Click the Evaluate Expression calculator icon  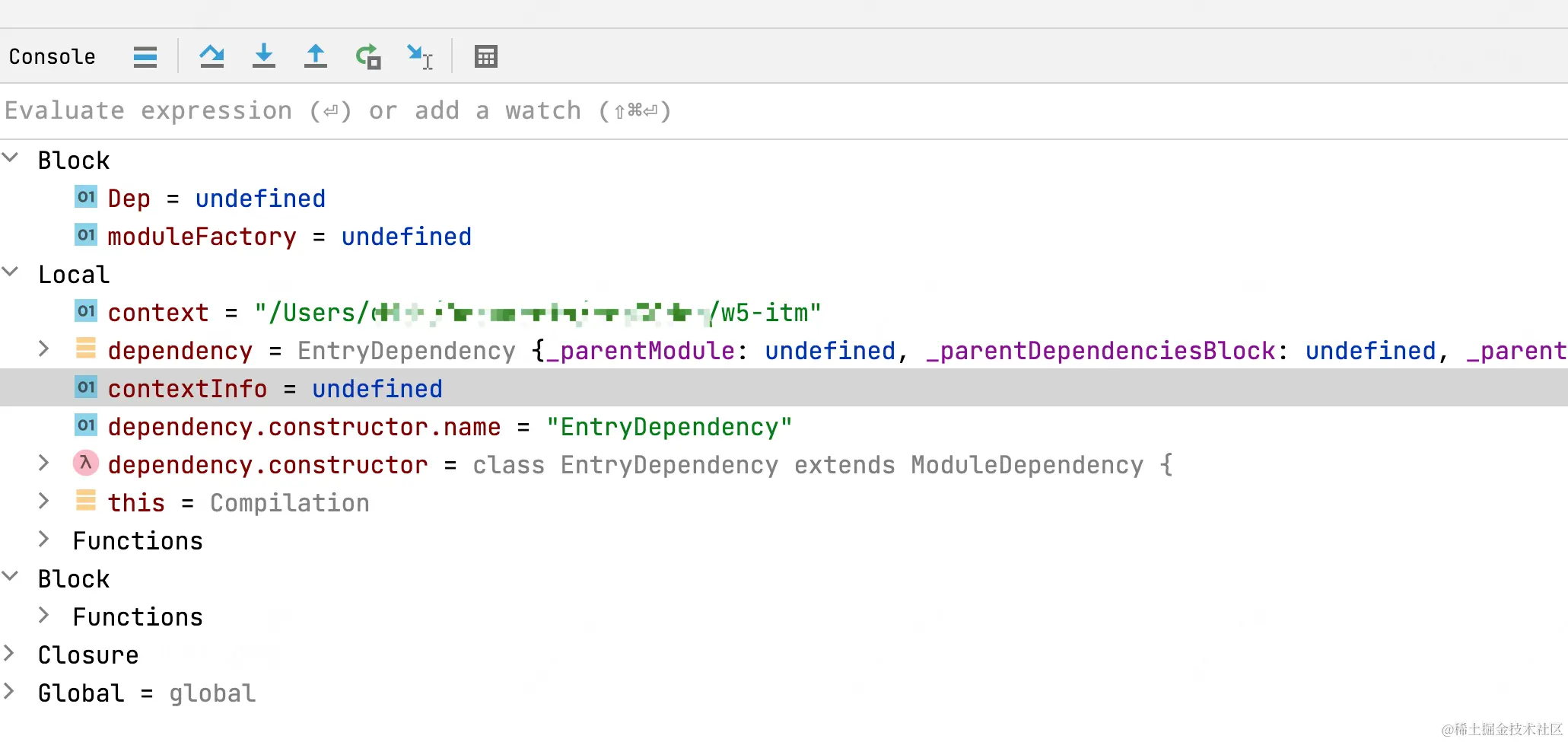point(485,57)
